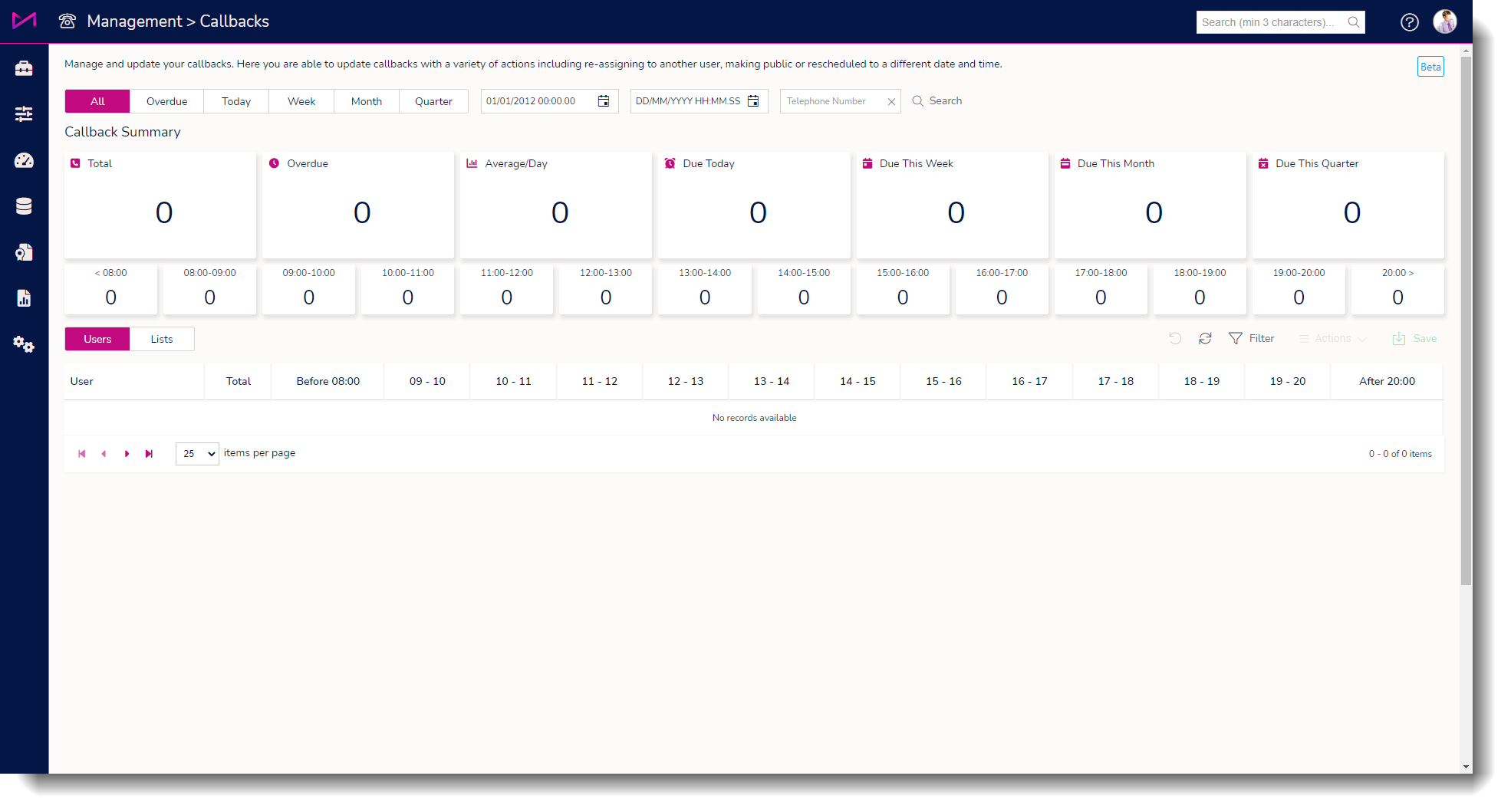Open the briefcase sidebar icon
This screenshot has width=1511, height=812.
point(24,68)
